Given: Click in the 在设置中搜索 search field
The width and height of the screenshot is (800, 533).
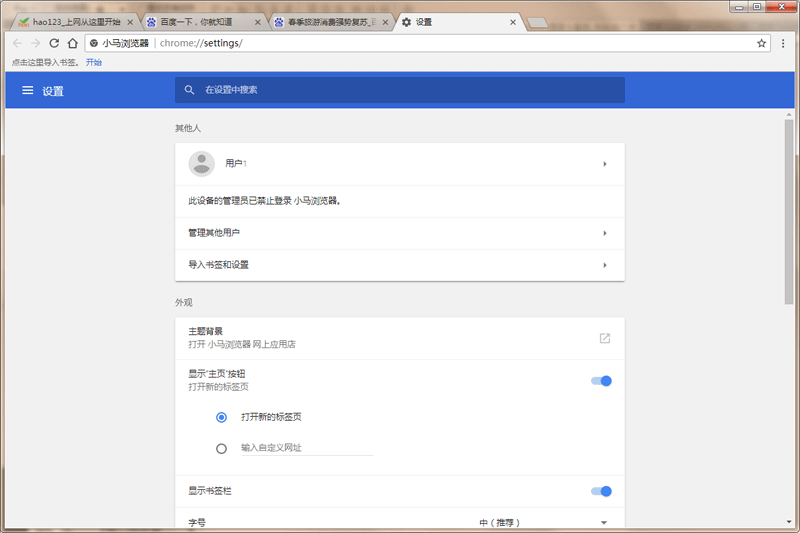Looking at the screenshot, I should [400, 90].
